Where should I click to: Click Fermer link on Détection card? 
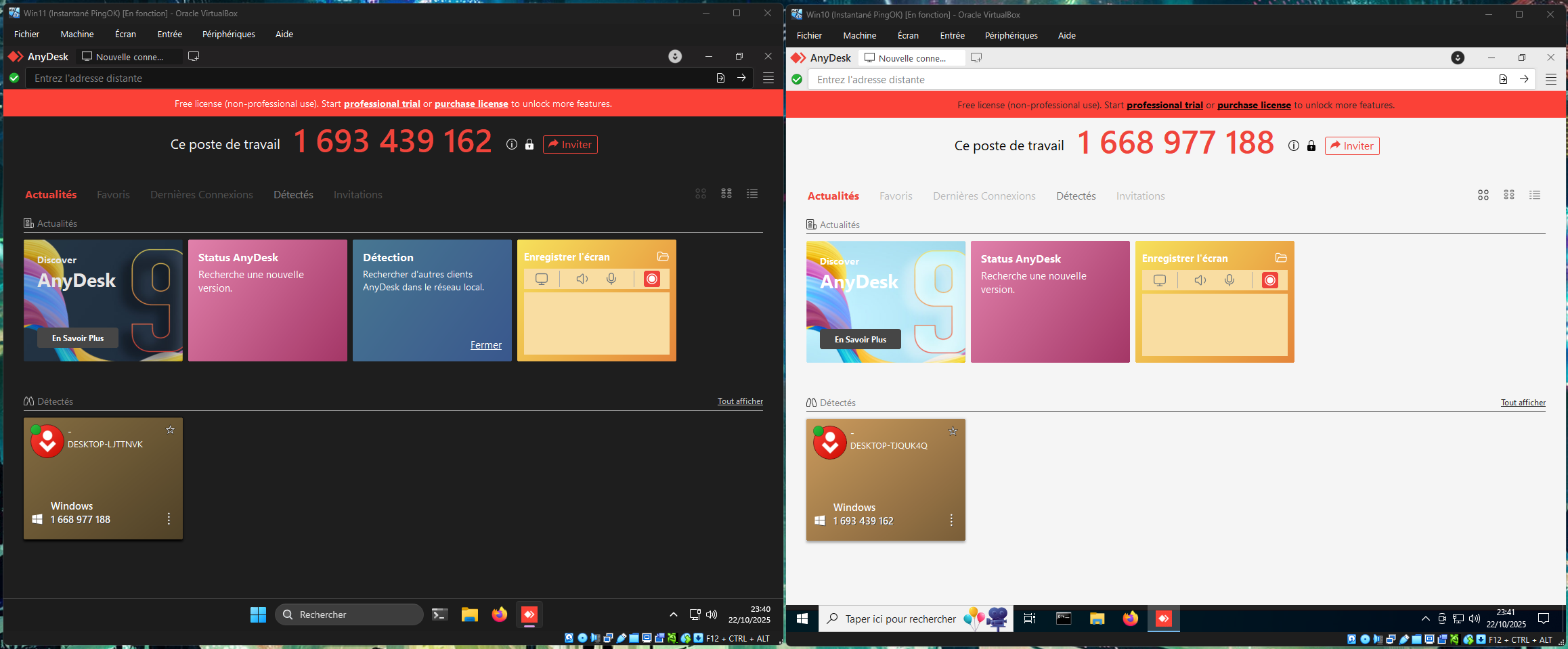pos(485,345)
